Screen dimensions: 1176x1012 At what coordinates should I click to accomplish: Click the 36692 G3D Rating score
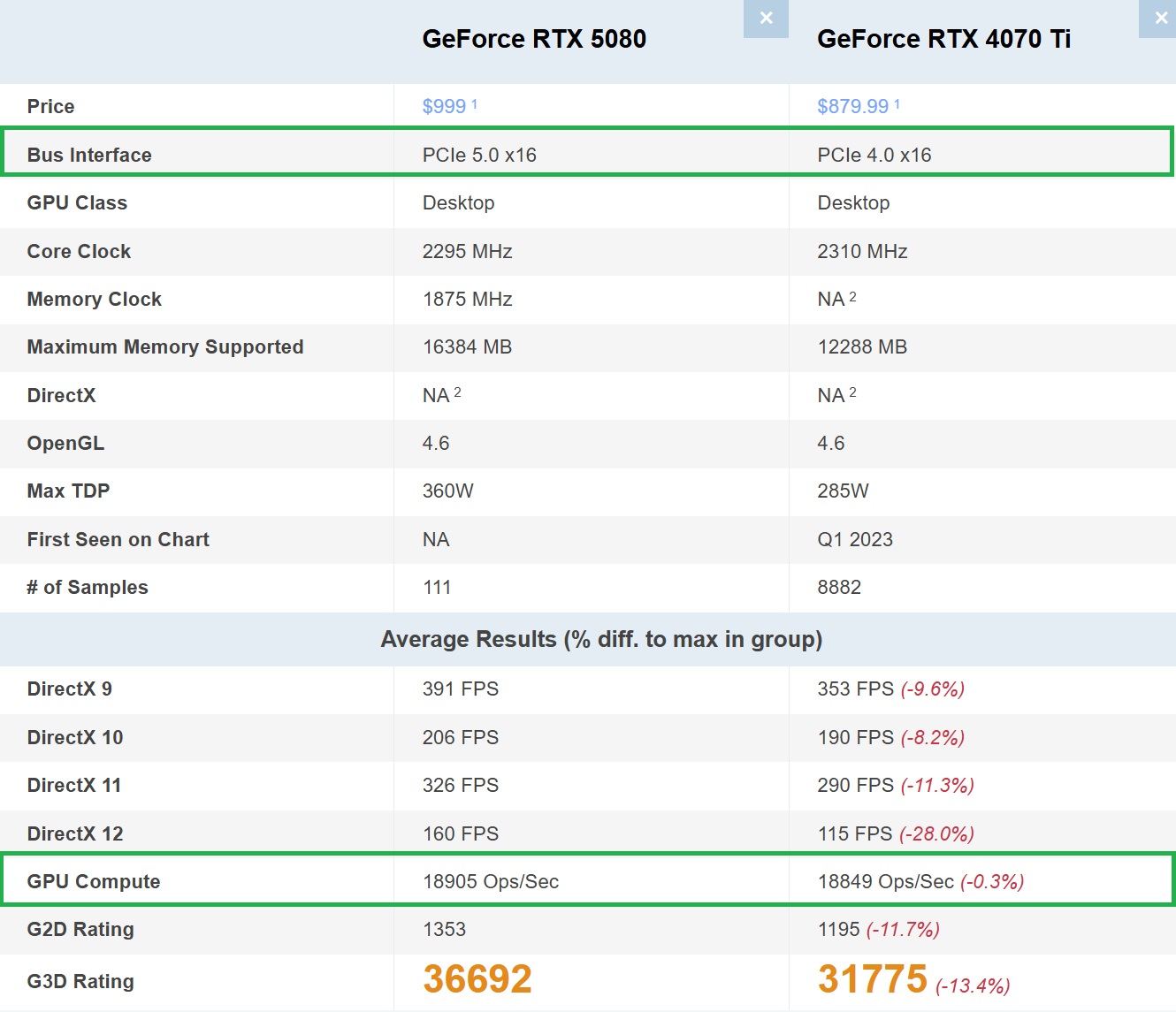(477, 978)
